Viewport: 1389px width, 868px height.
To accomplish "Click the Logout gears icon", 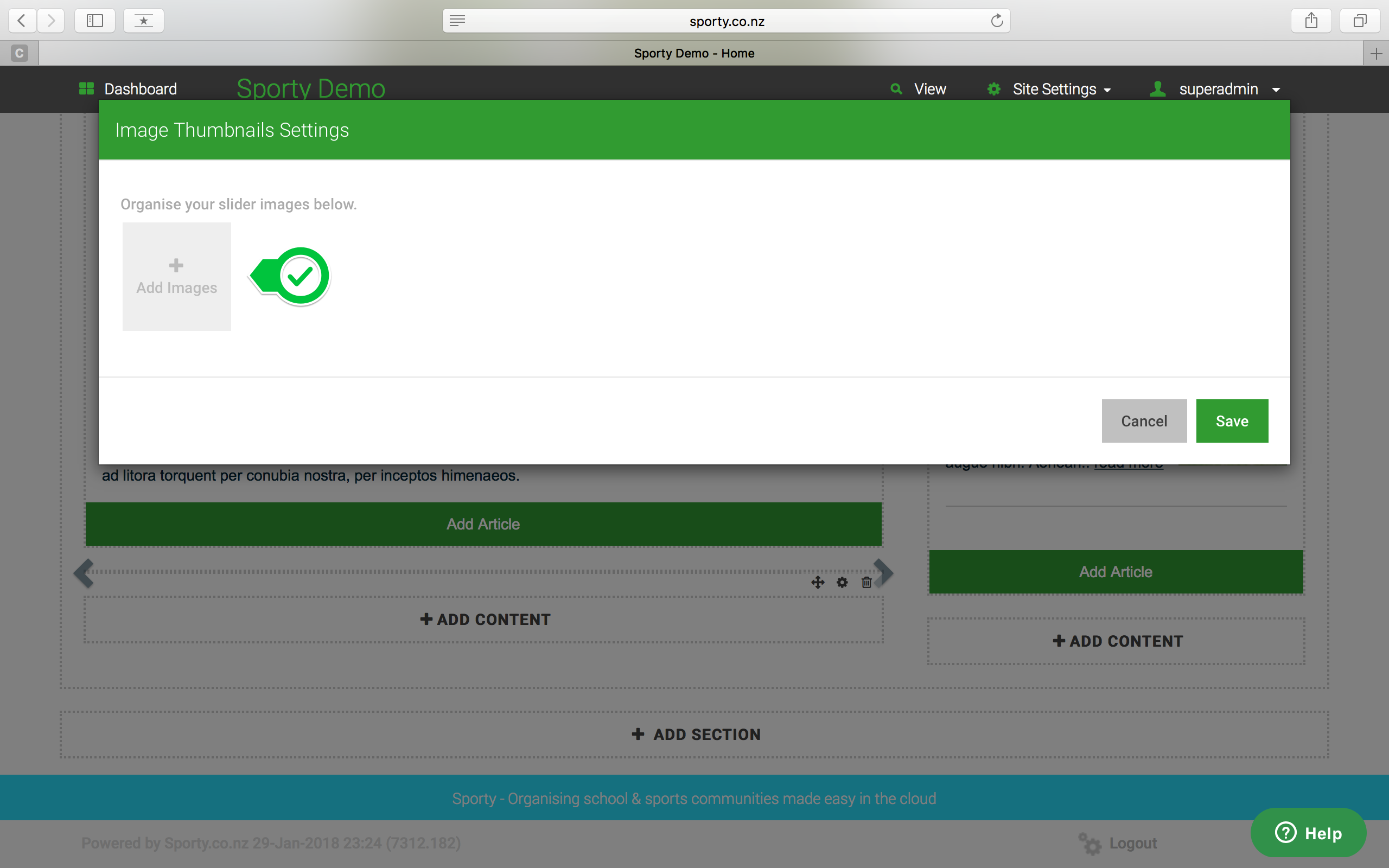I will [1090, 844].
